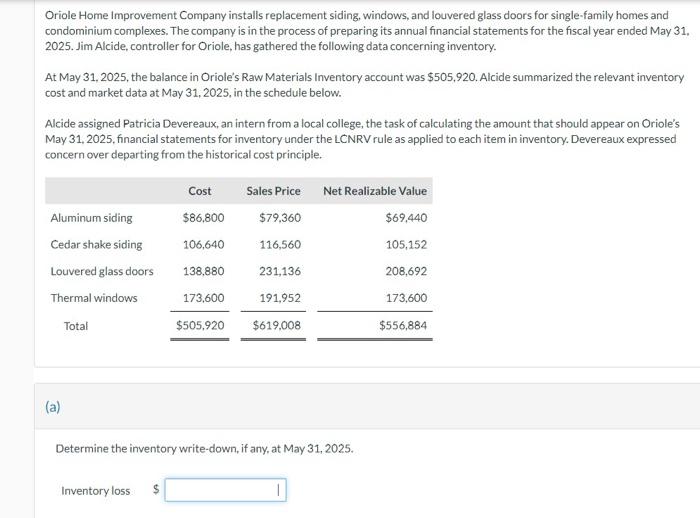Click Aluminum siding cost $86,800

coord(204,218)
